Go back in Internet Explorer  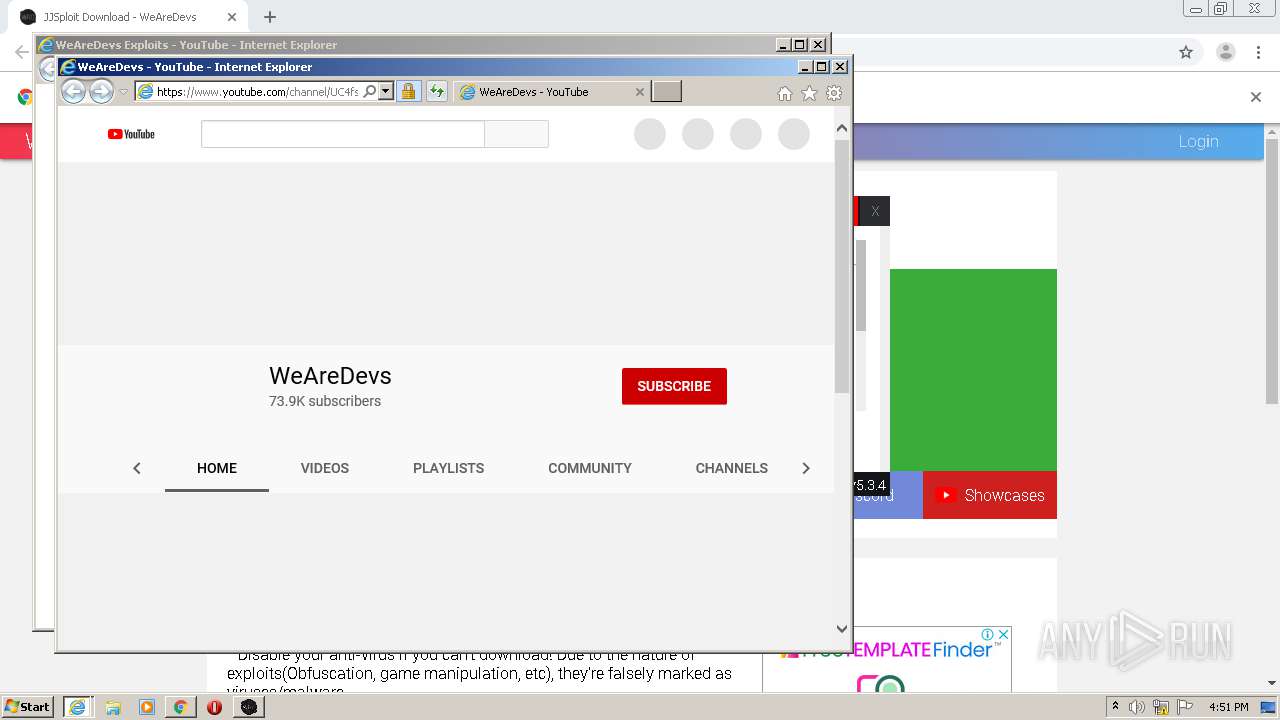tap(73, 91)
